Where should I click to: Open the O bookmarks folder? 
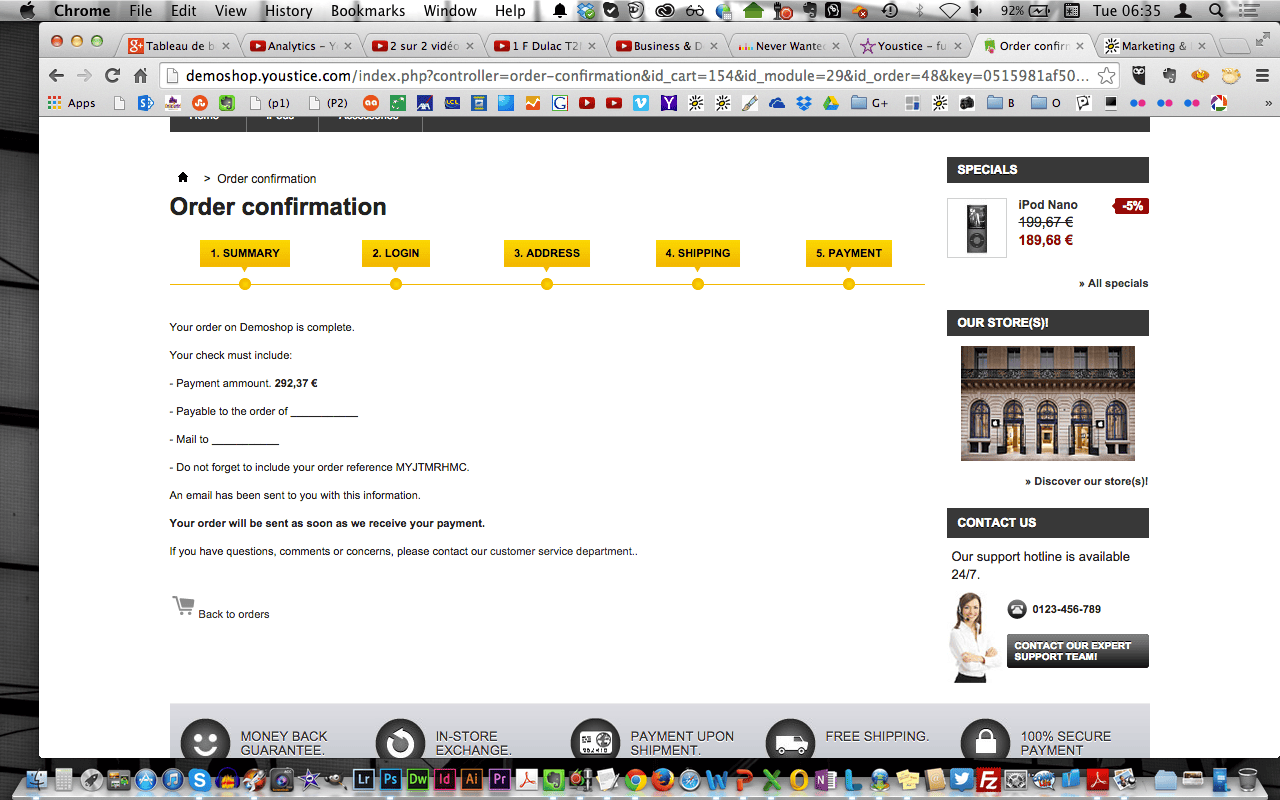1046,103
